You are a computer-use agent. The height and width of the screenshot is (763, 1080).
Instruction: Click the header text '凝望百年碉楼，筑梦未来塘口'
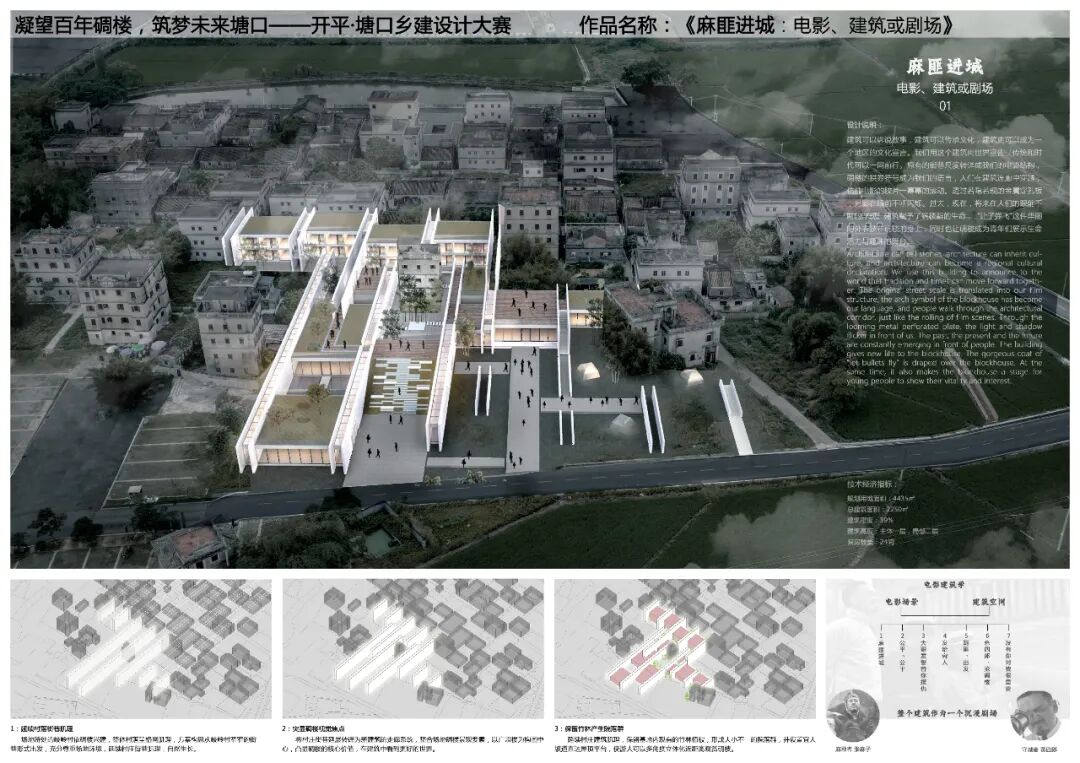click(141, 26)
